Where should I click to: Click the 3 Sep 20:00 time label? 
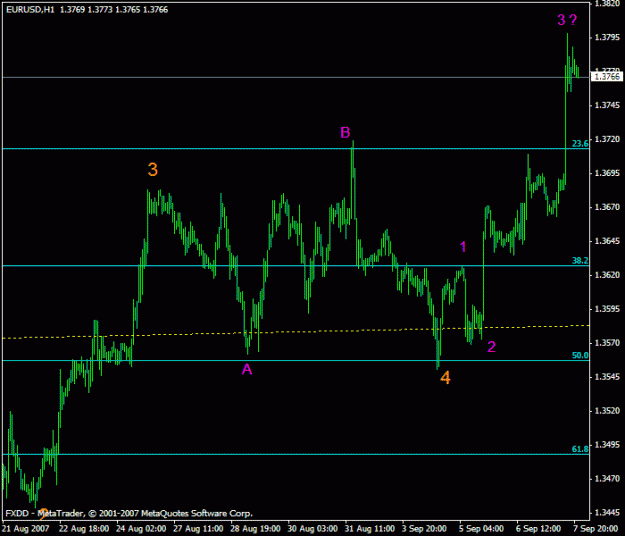[424, 528]
